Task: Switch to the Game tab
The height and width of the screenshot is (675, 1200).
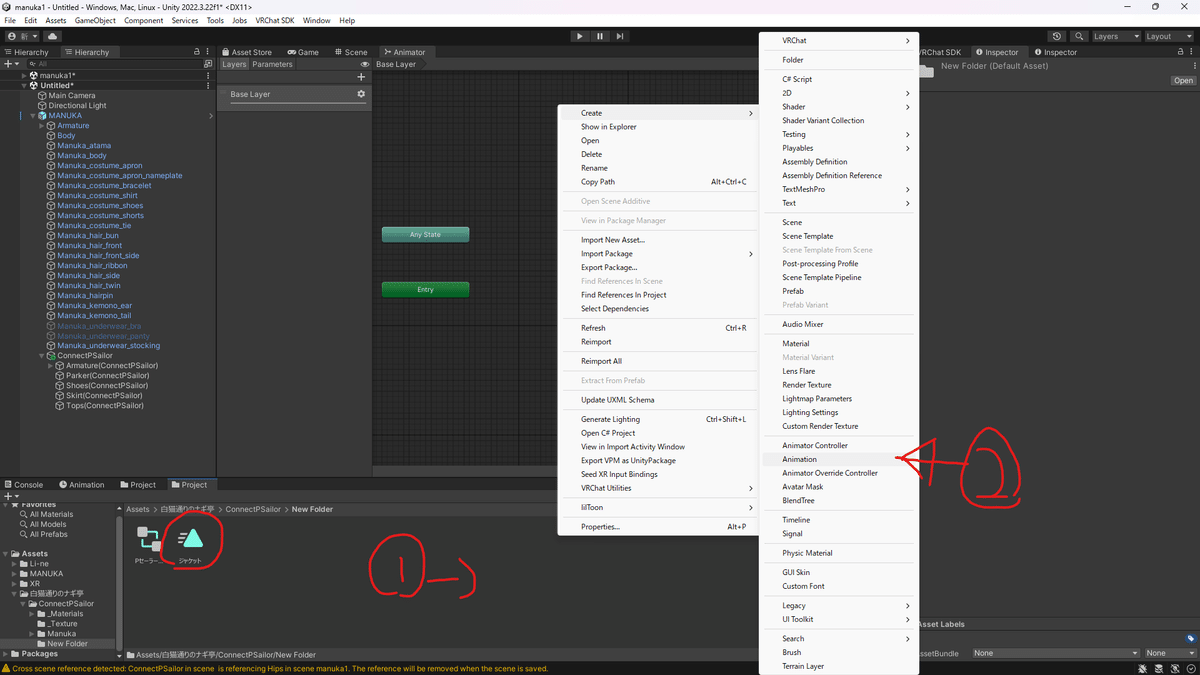Action: pyautogui.click(x=303, y=52)
